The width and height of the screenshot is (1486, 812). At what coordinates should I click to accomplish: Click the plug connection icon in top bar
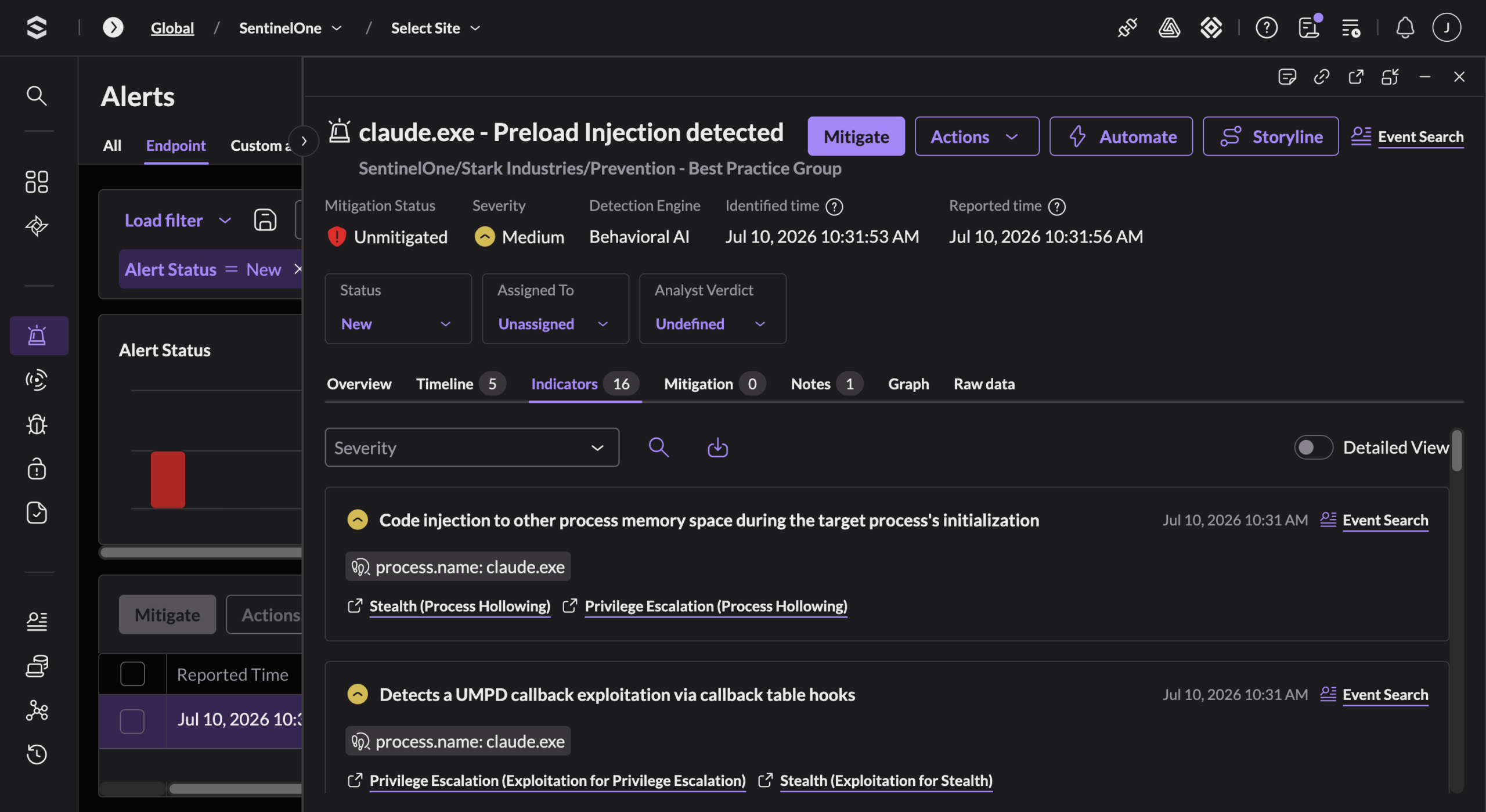pos(1127,27)
